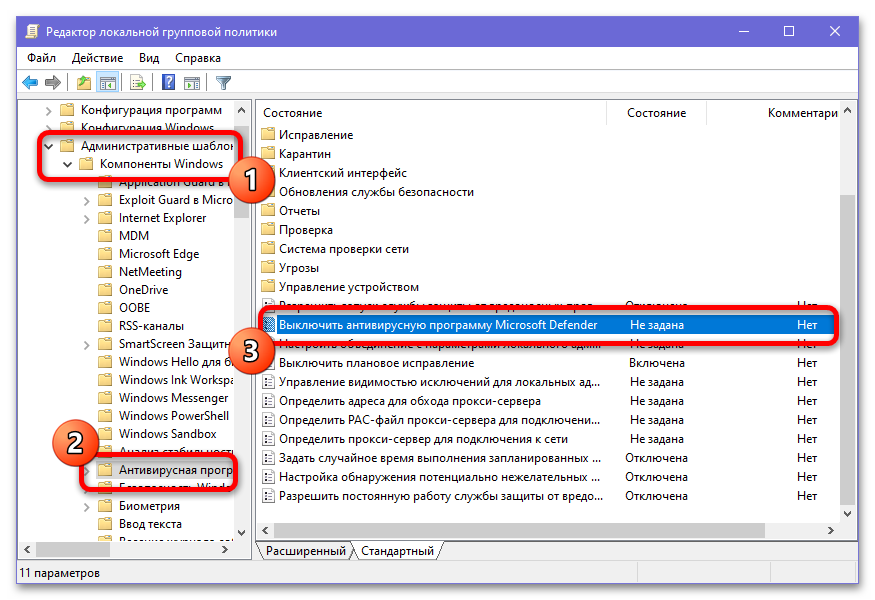Click the right pane scroll right arrow

(x=831, y=530)
